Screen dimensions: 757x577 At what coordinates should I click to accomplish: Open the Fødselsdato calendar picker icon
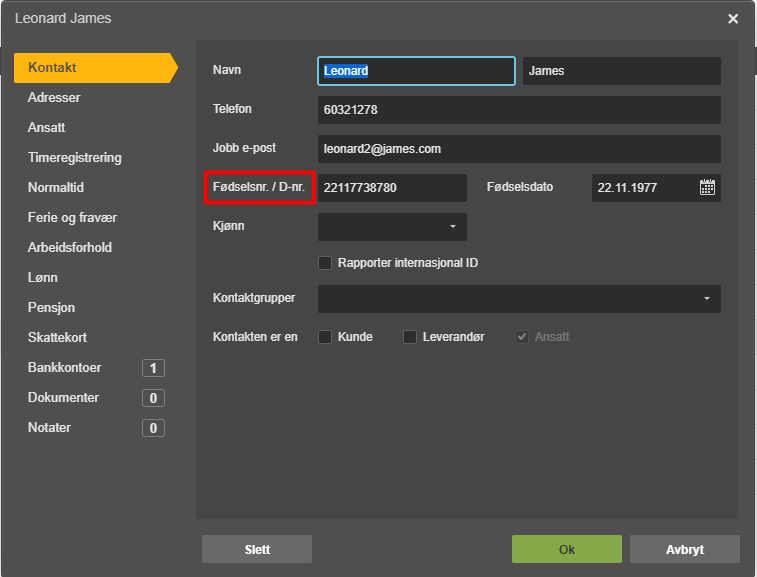(x=707, y=187)
